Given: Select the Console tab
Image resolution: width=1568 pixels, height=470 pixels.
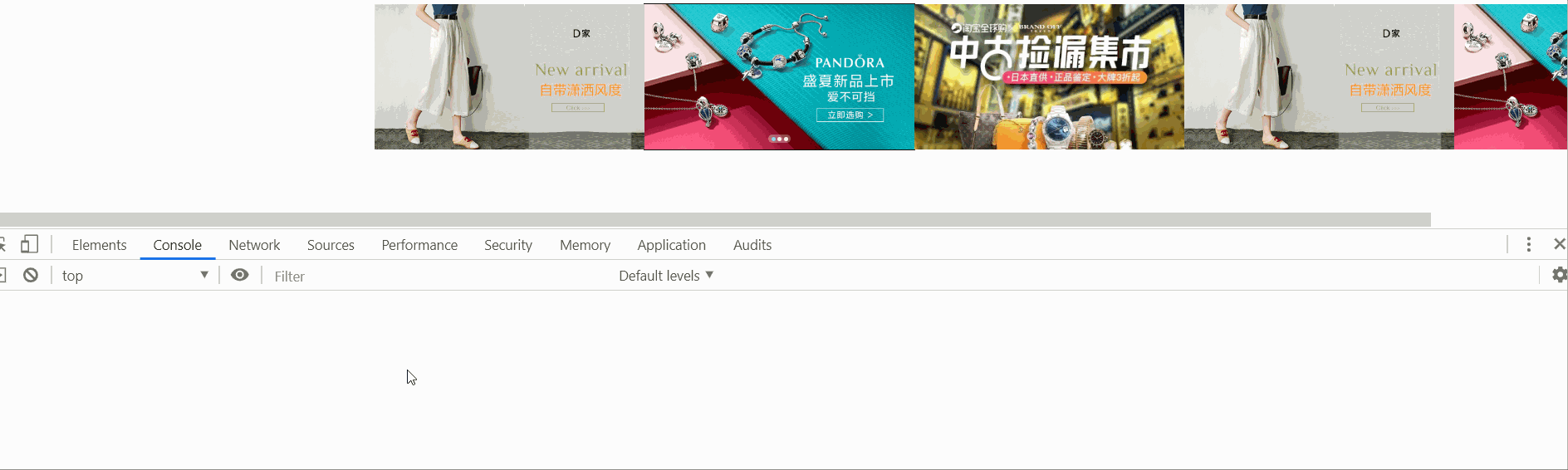Looking at the screenshot, I should [x=178, y=245].
